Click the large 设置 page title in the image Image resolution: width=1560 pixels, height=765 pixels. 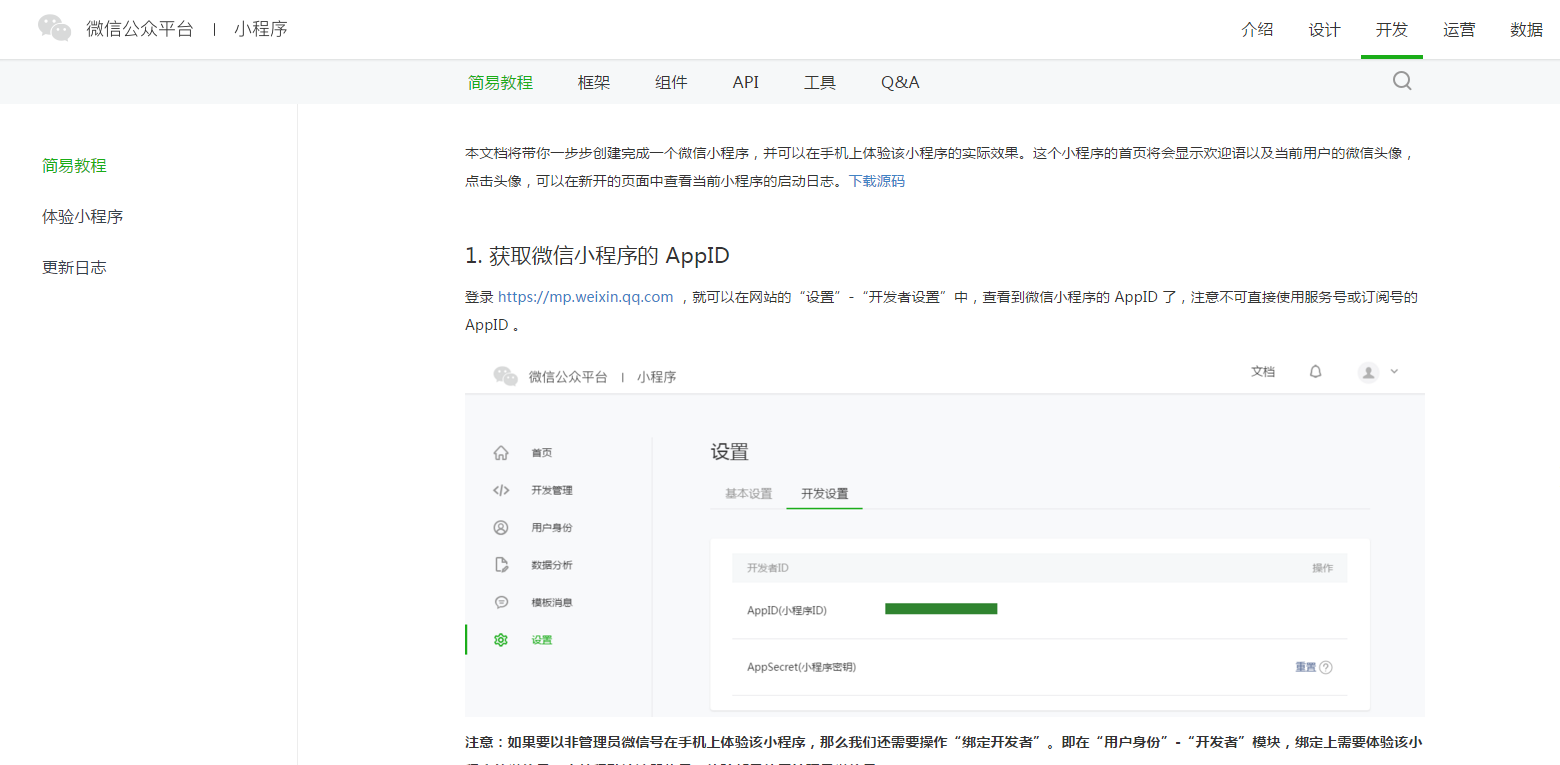[x=730, y=452]
